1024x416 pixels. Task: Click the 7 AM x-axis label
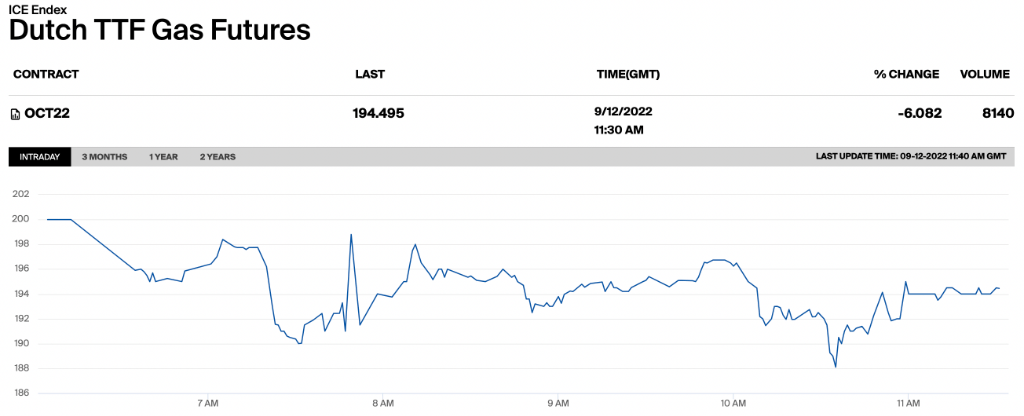[x=208, y=403]
